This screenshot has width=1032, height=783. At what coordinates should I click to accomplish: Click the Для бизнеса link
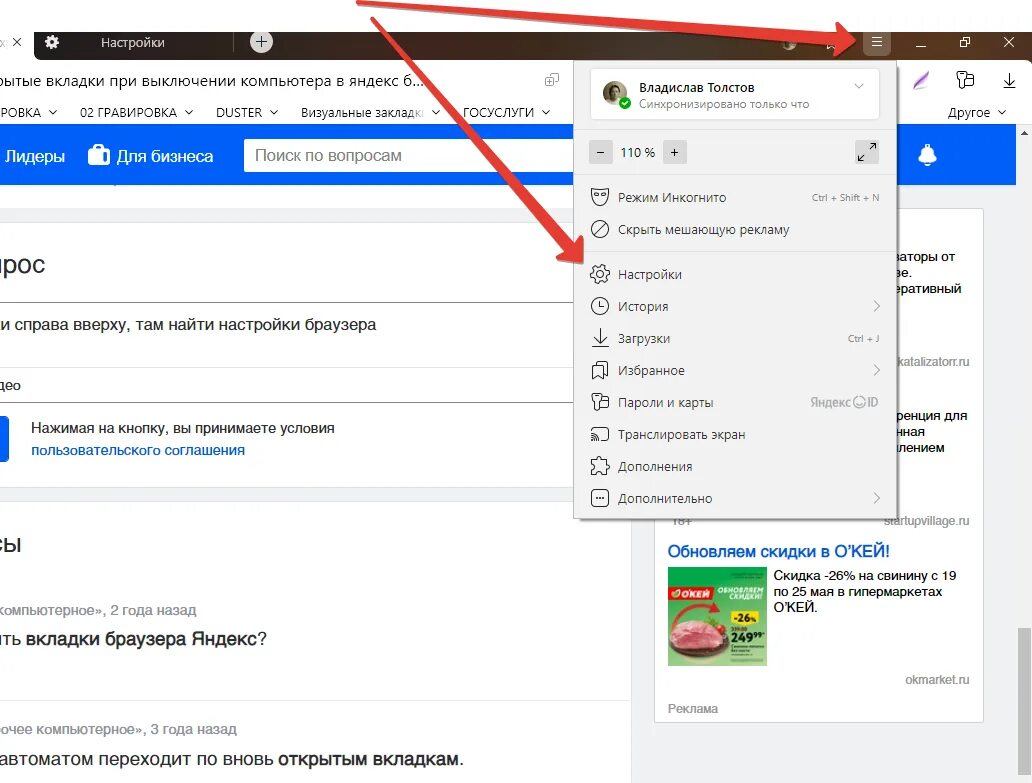165,156
